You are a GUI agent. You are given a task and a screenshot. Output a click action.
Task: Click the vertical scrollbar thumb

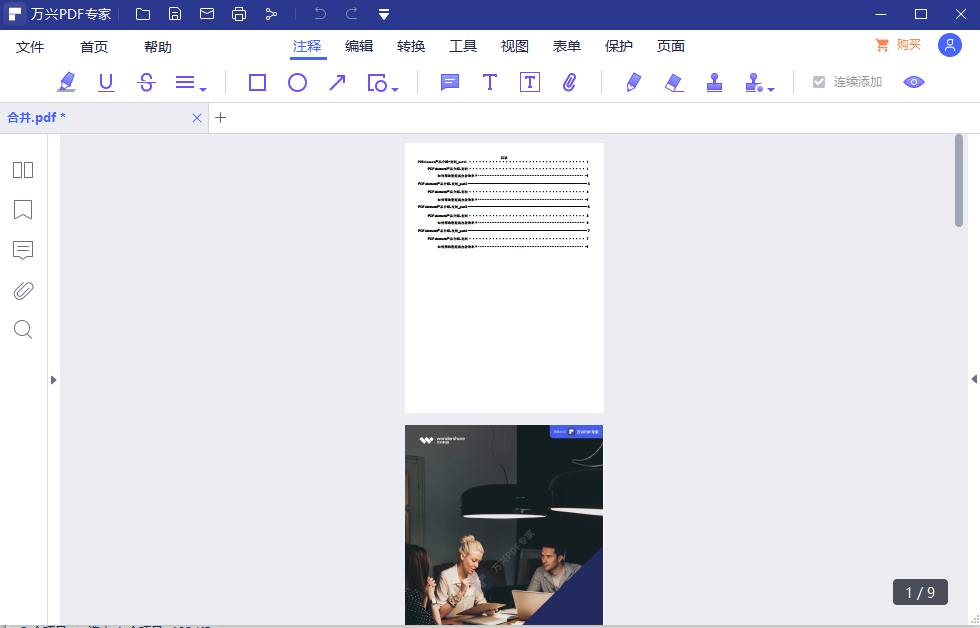959,180
